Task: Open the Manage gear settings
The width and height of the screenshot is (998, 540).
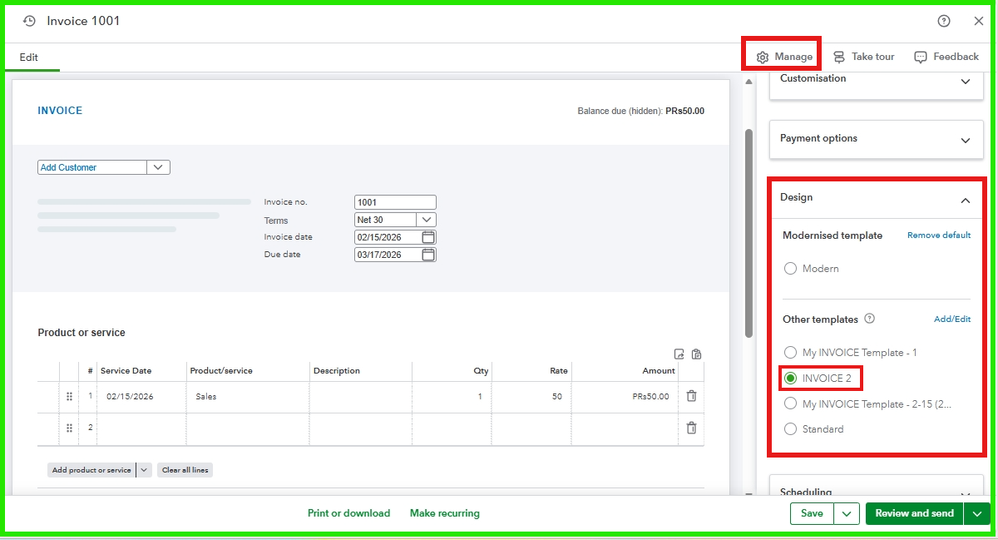Action: [784, 57]
